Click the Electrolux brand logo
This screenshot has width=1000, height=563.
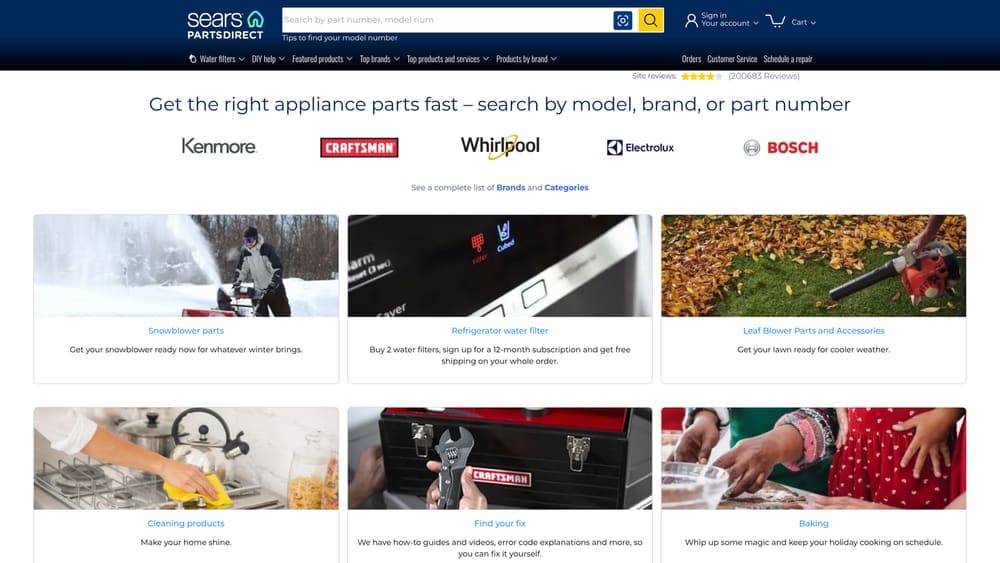pyautogui.click(x=640, y=148)
